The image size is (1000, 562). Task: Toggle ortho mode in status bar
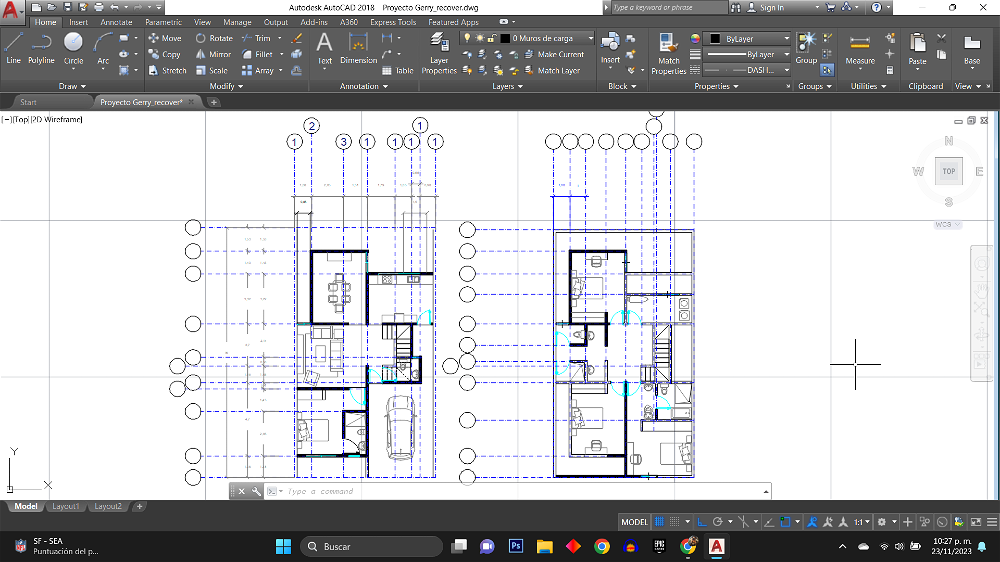(702, 522)
